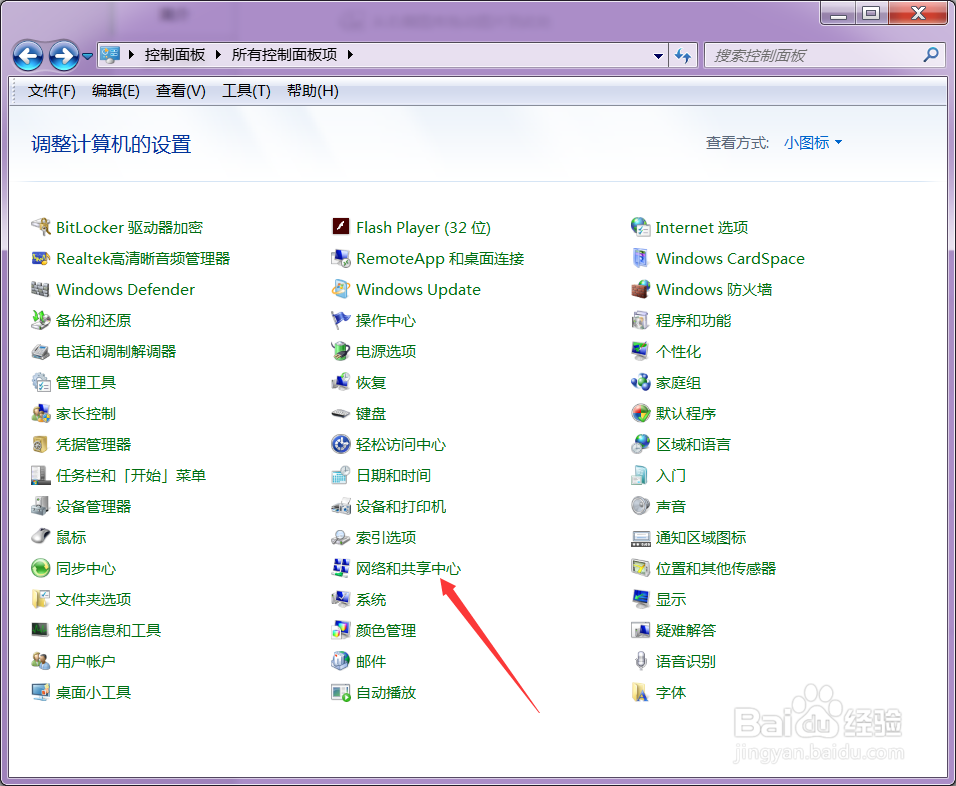Open 网络和共享中心

404,568
